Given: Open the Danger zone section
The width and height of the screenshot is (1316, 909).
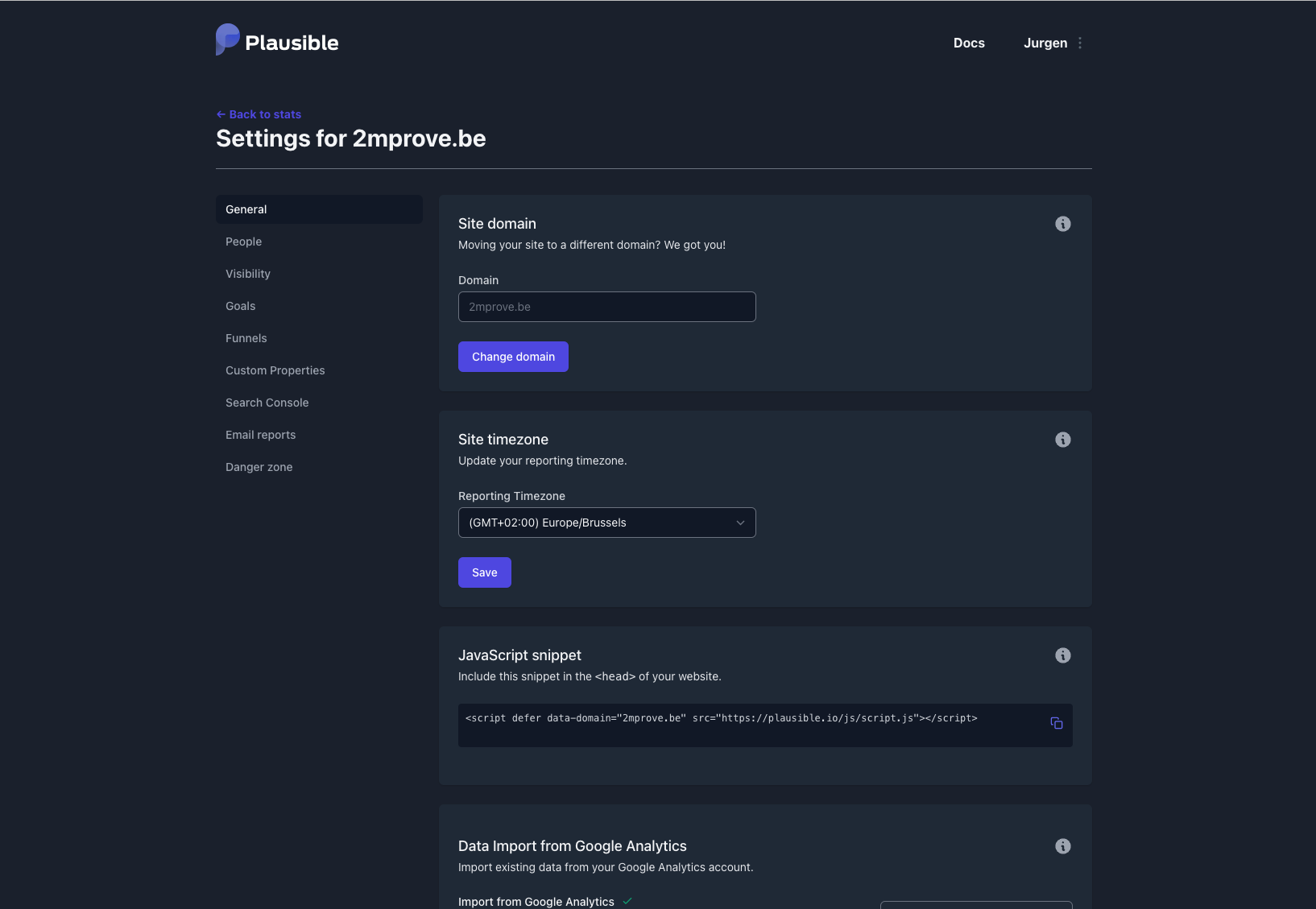Looking at the screenshot, I should (259, 467).
